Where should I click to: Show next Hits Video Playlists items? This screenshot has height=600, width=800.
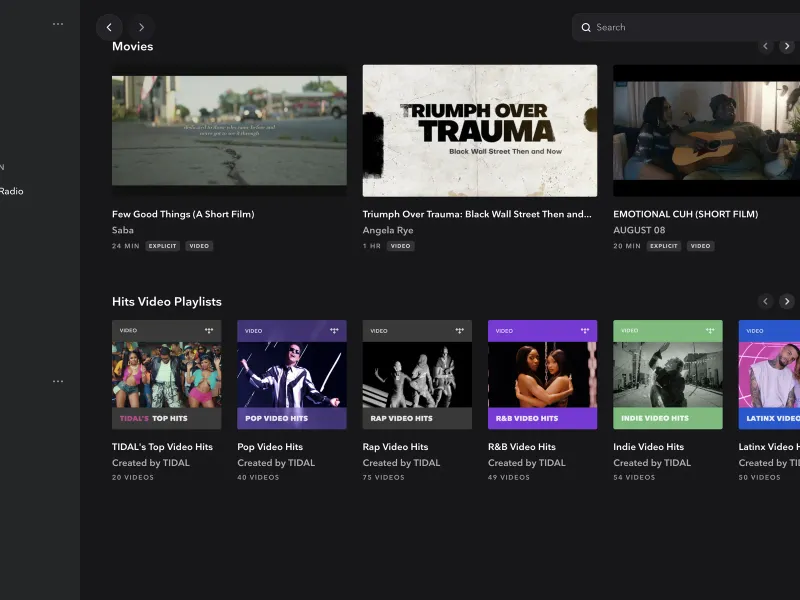point(787,302)
